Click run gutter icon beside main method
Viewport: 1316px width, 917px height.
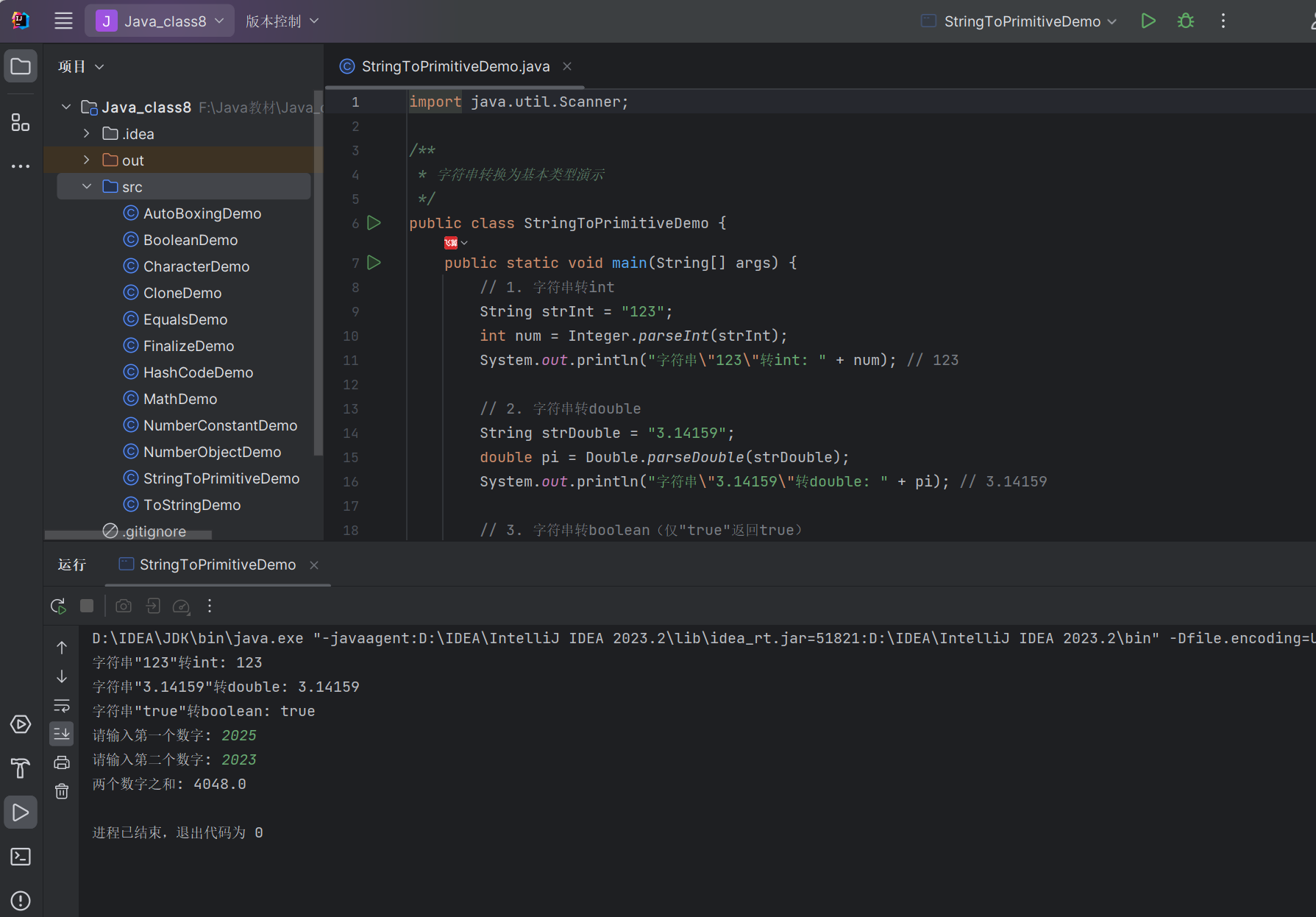coord(374,262)
